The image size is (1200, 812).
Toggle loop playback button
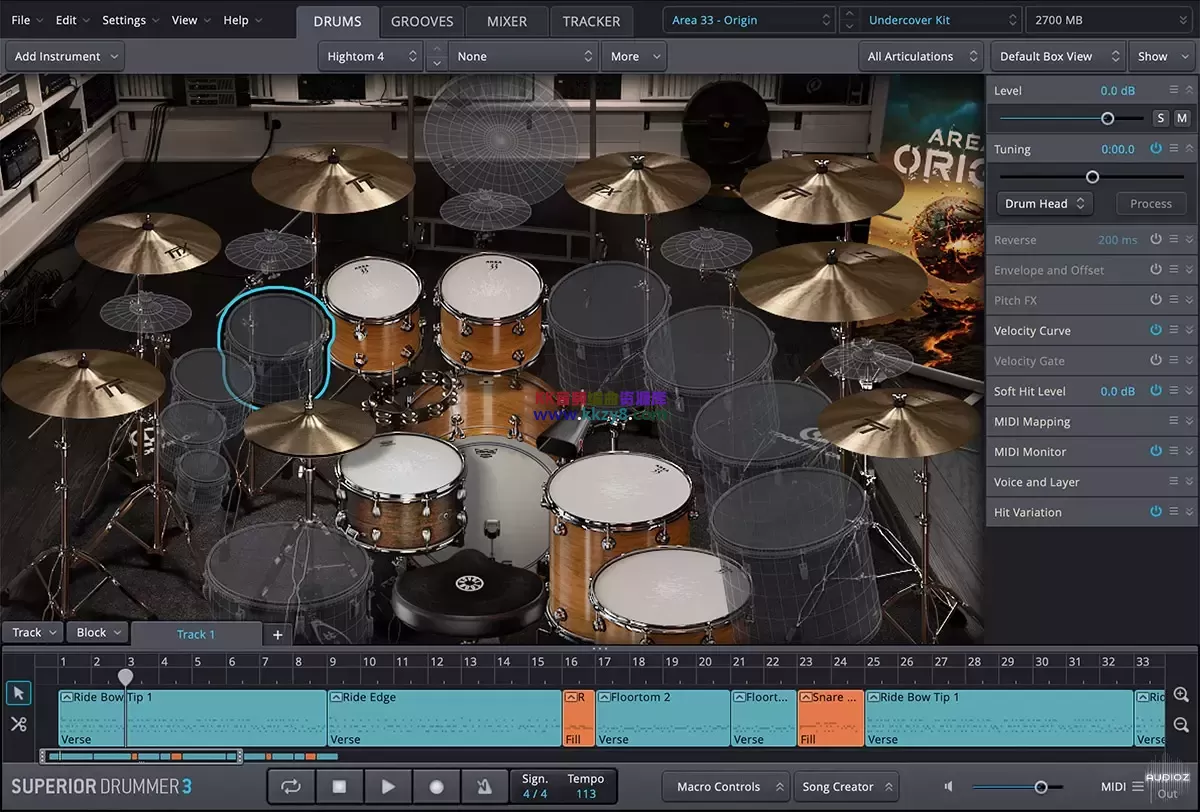coord(291,787)
